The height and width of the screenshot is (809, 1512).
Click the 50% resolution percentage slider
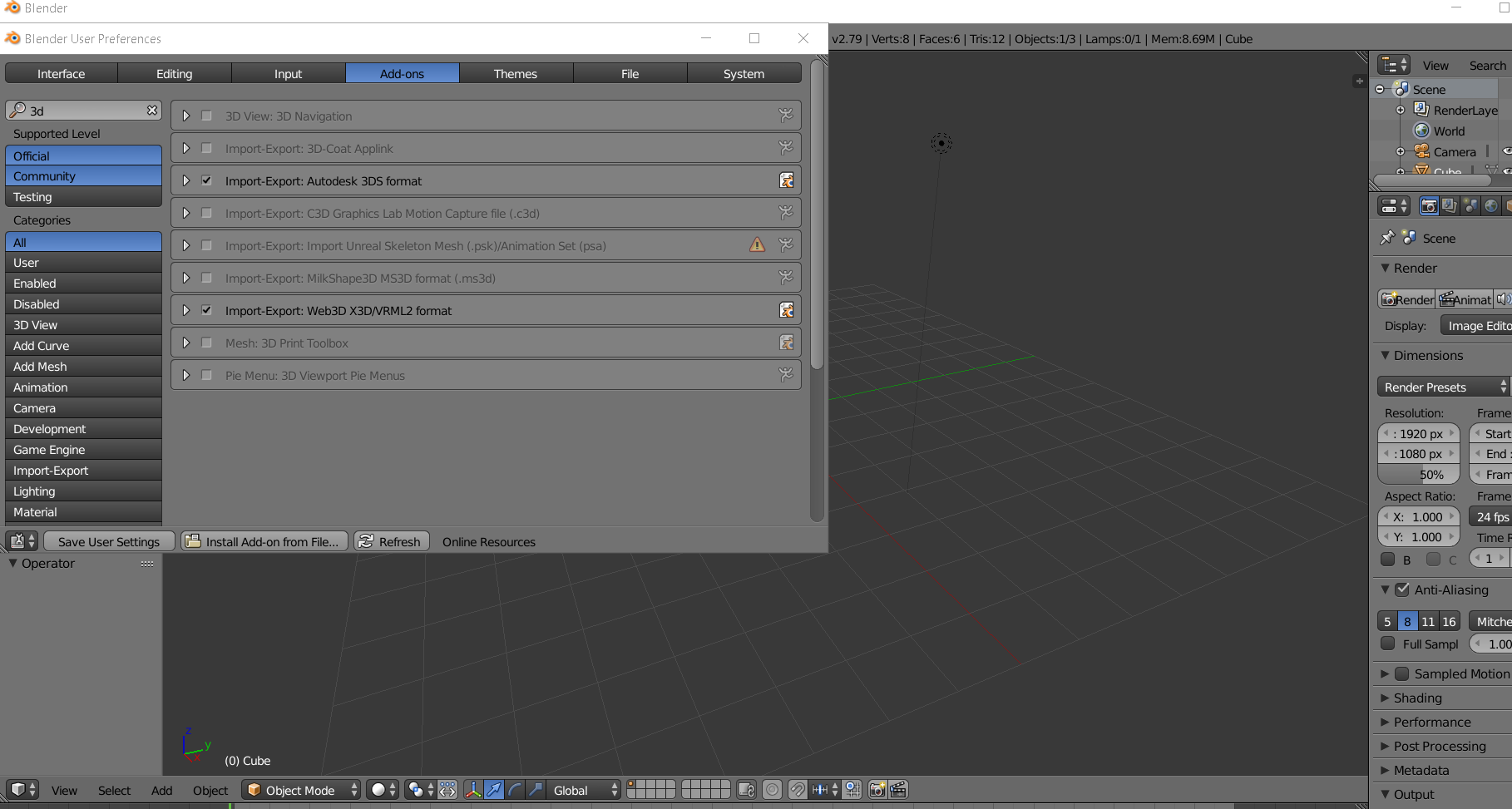point(1419,474)
